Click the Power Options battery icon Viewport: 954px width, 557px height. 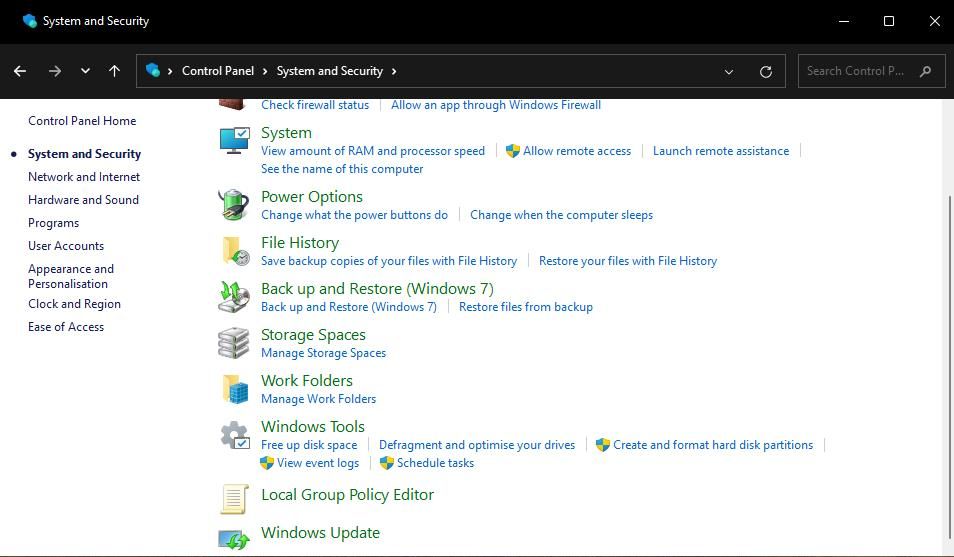click(234, 205)
